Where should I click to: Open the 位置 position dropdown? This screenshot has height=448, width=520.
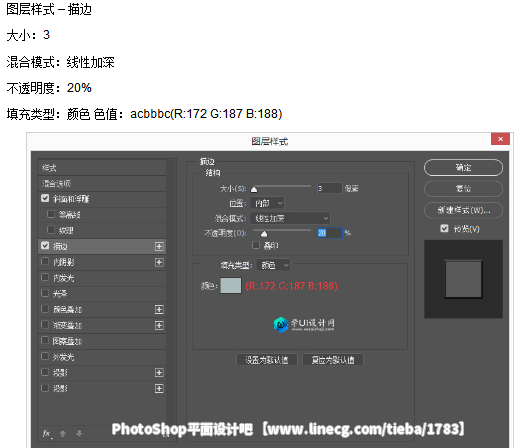267,203
